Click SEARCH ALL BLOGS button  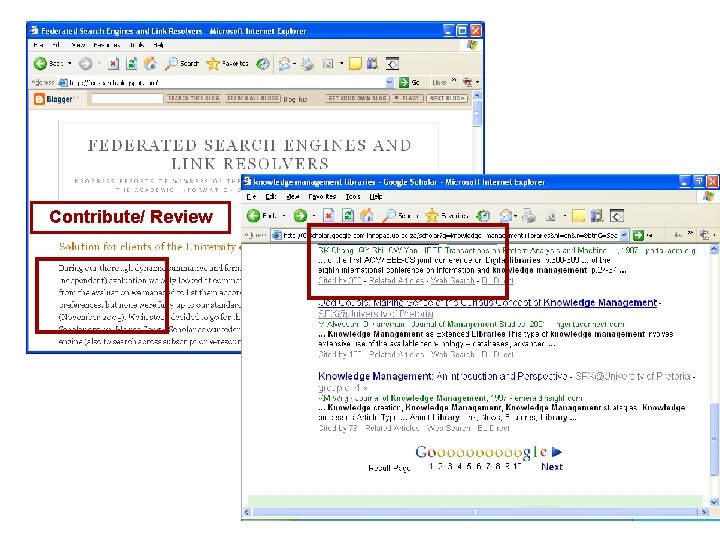coord(253,98)
